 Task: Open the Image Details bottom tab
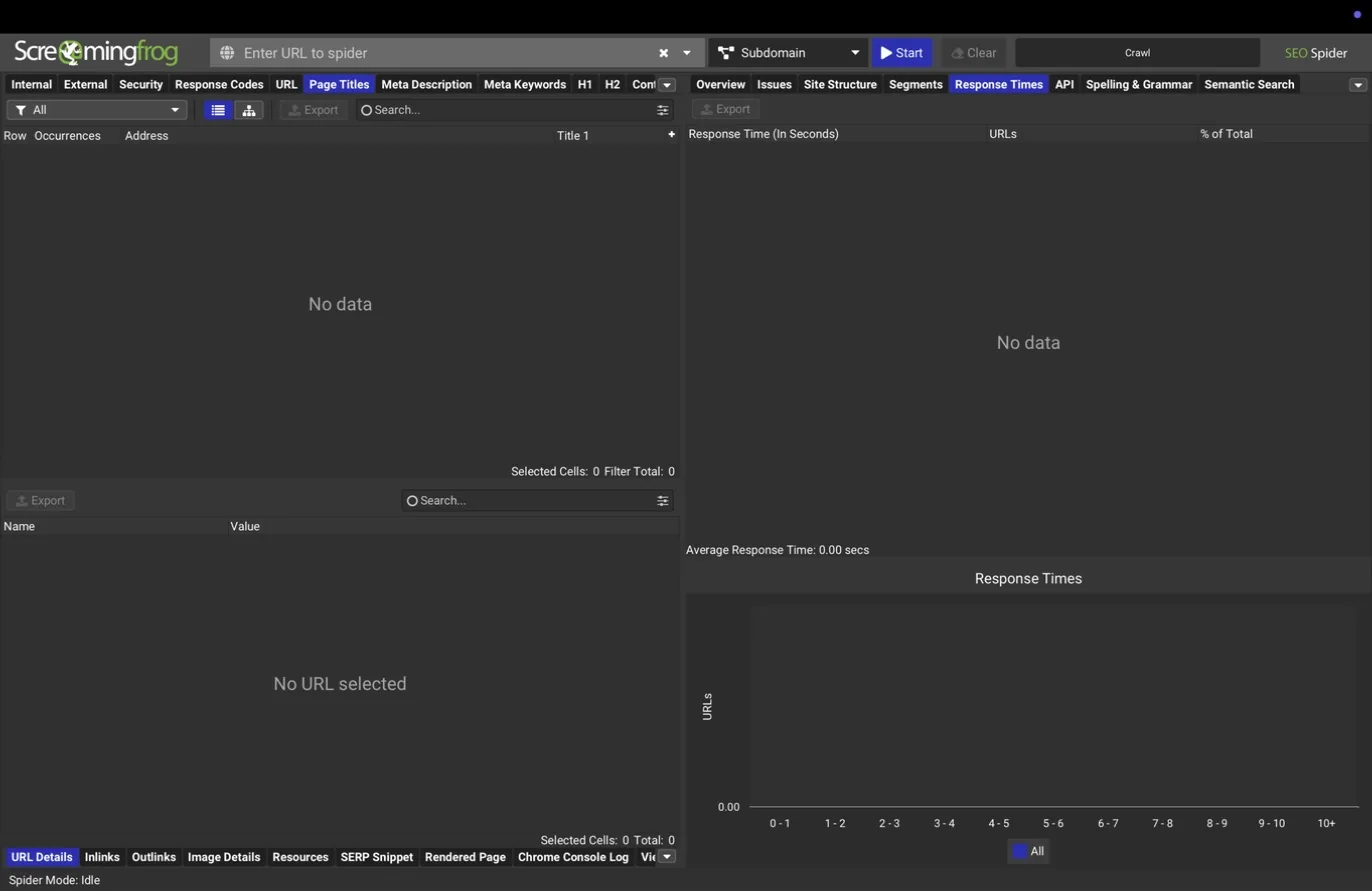coord(224,858)
